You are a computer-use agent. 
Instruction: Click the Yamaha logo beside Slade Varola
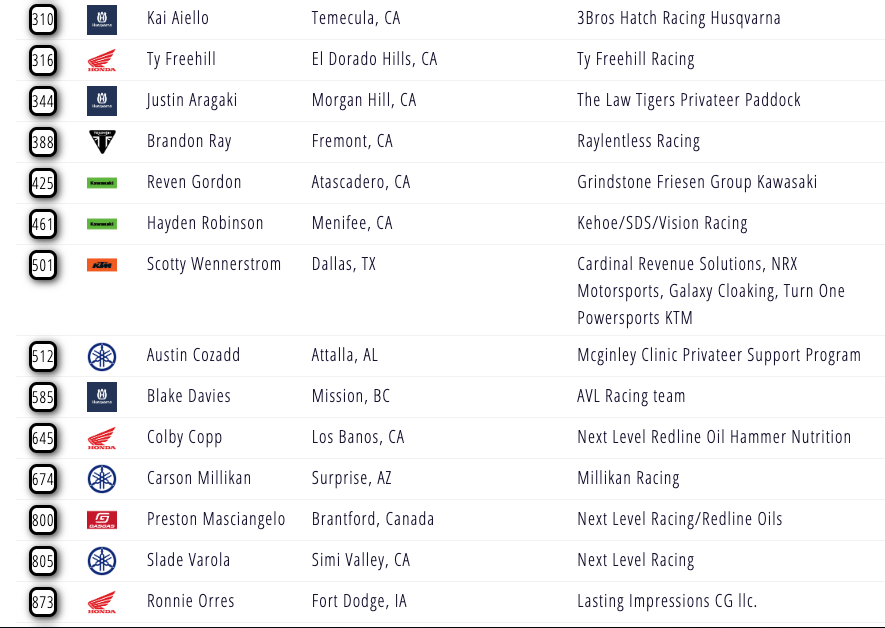pyautogui.click(x=101, y=561)
